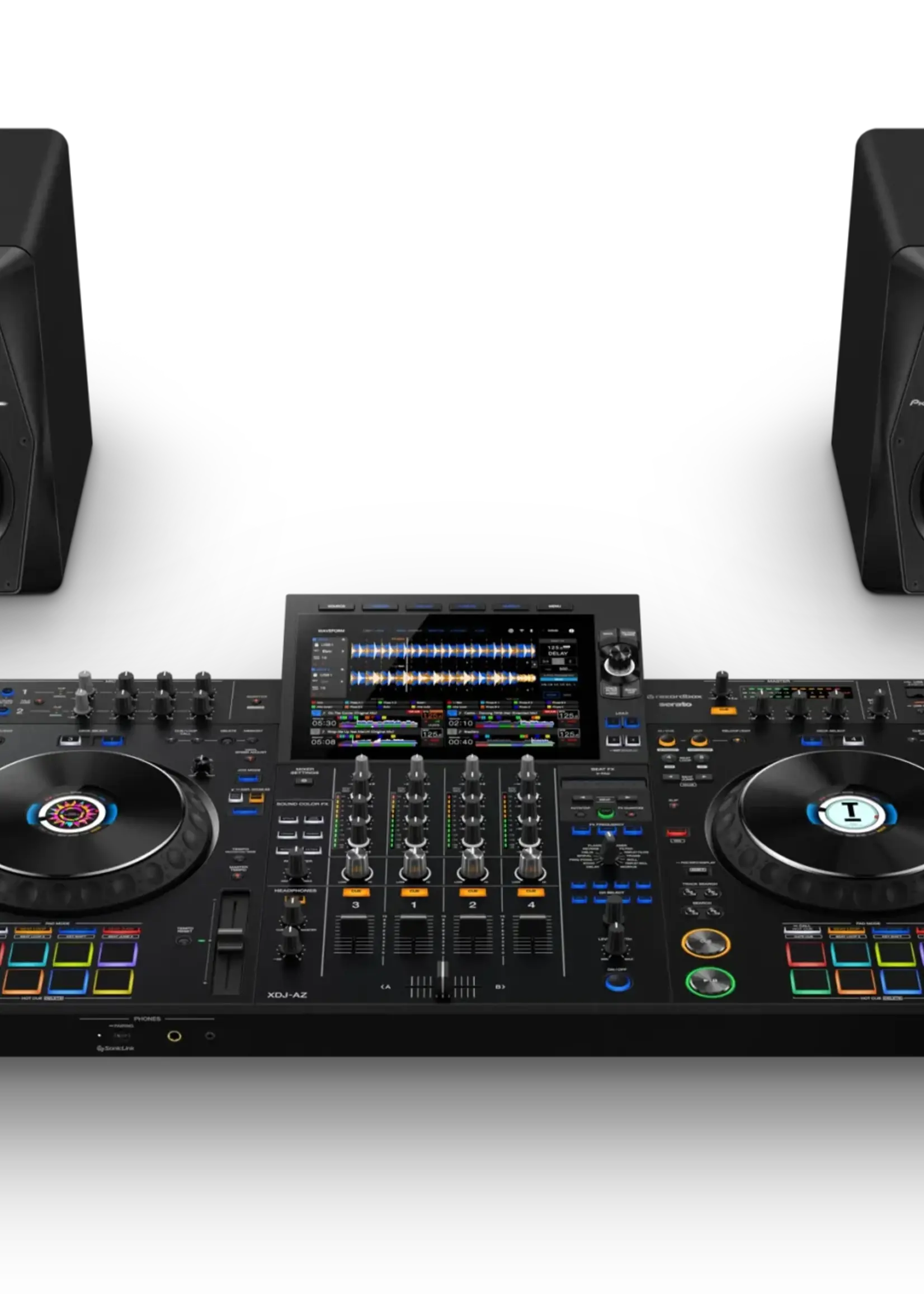Image resolution: width=924 pixels, height=1294 pixels.
Task: Hit the cyan performance pad on left deck
Action: [x=29, y=954]
